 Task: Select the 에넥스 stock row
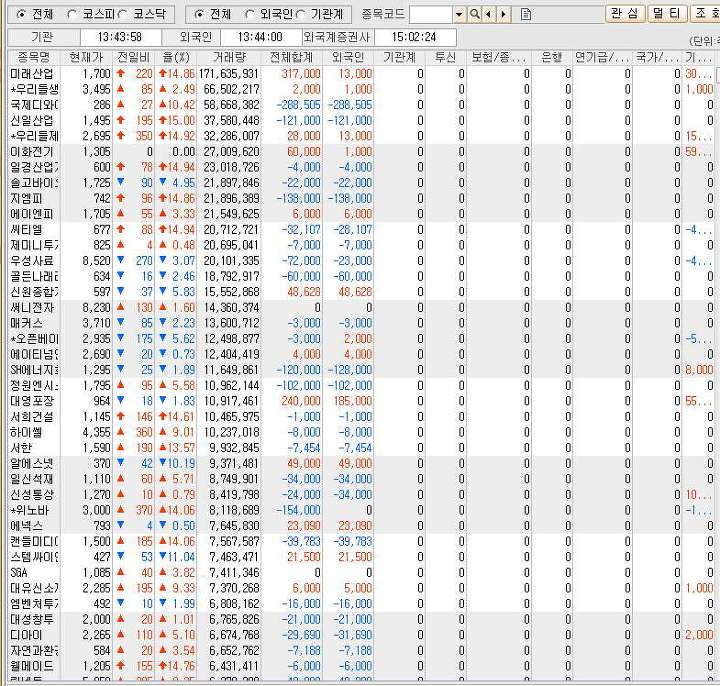[361, 526]
